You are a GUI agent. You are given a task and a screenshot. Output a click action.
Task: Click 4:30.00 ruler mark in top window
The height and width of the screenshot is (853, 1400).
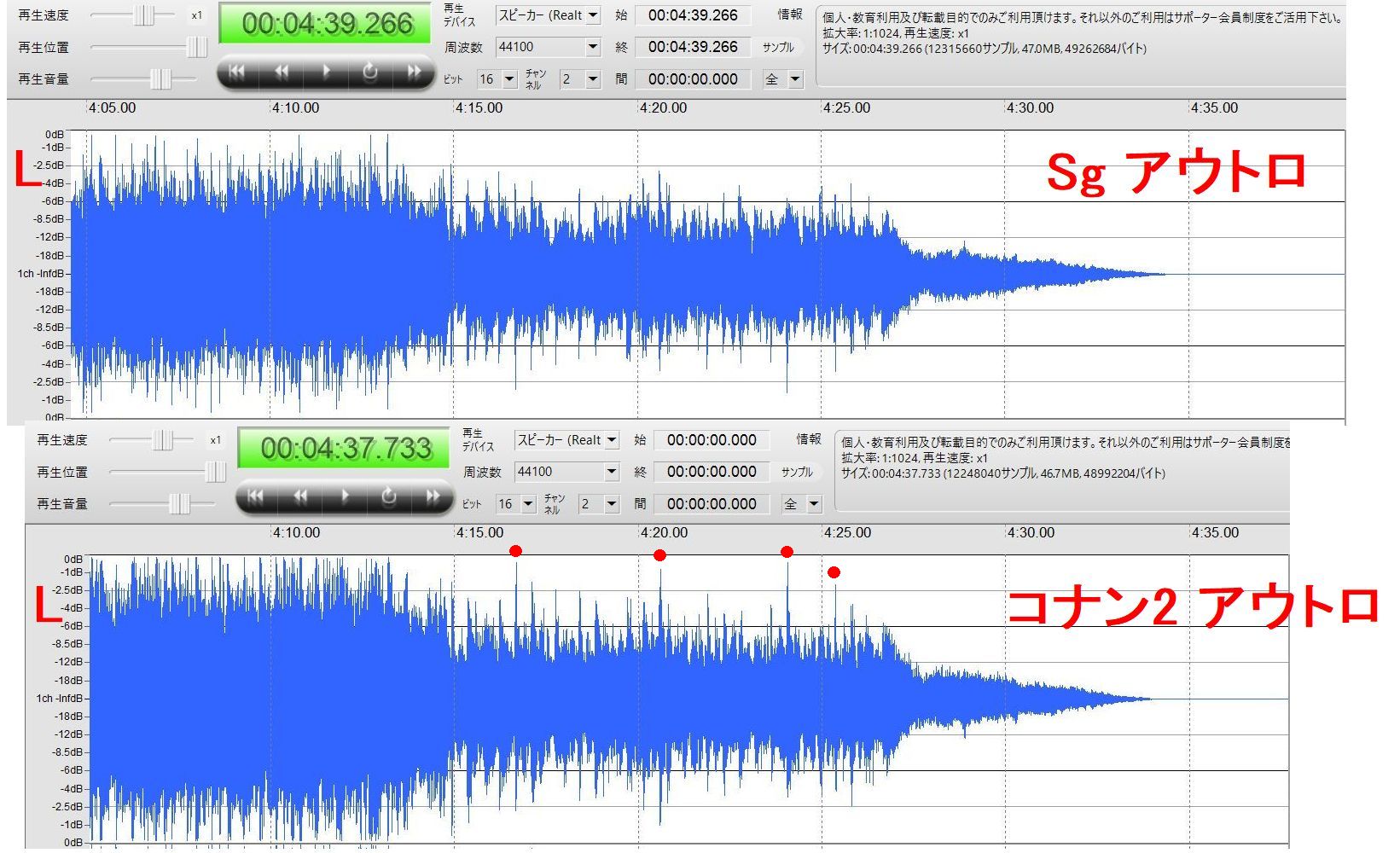pos(1031,108)
